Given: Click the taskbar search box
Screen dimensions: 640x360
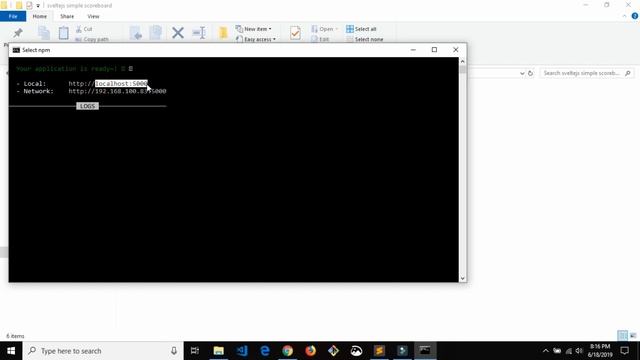Looking at the screenshot, I should pyautogui.click(x=103, y=351).
